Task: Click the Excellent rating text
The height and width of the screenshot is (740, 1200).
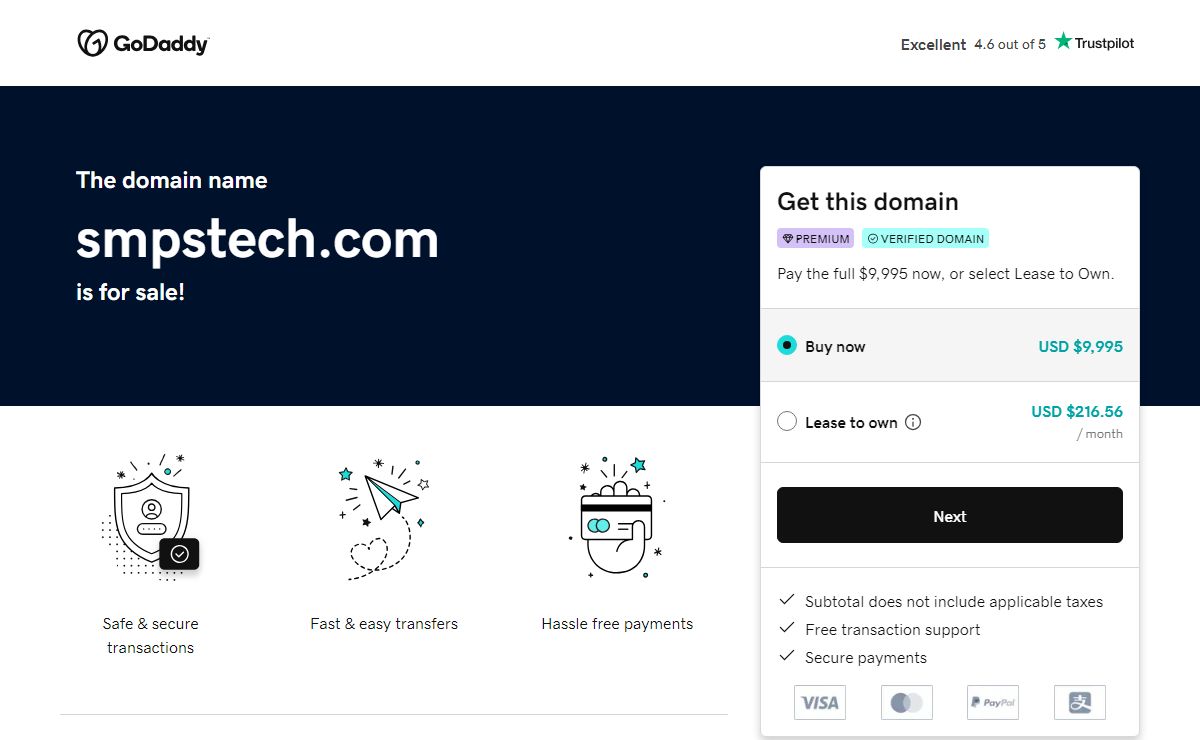Action: tap(933, 45)
